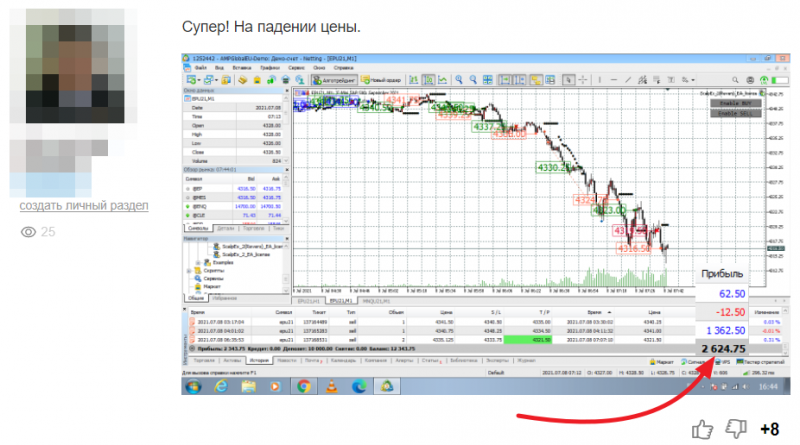Draw a horizontal line tool
The height and width of the screenshot is (445, 800).
[x=613, y=80]
